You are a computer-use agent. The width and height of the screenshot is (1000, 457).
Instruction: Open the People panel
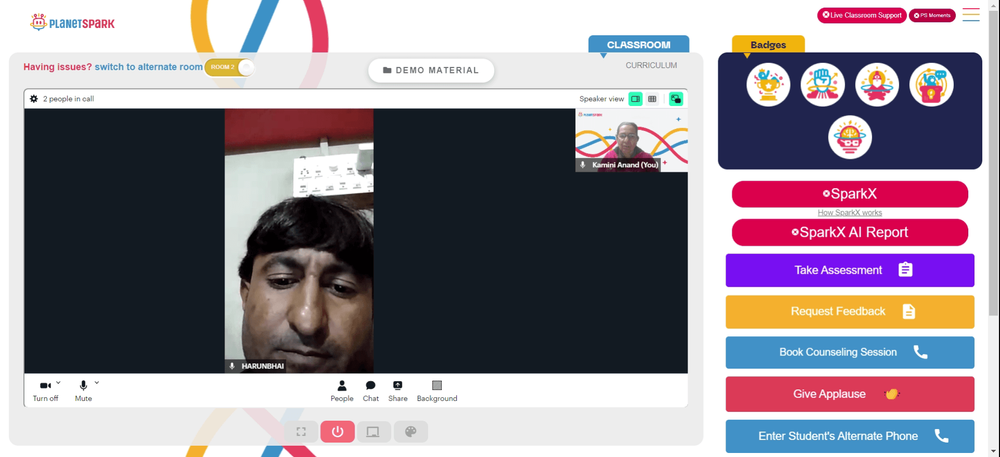click(342, 391)
